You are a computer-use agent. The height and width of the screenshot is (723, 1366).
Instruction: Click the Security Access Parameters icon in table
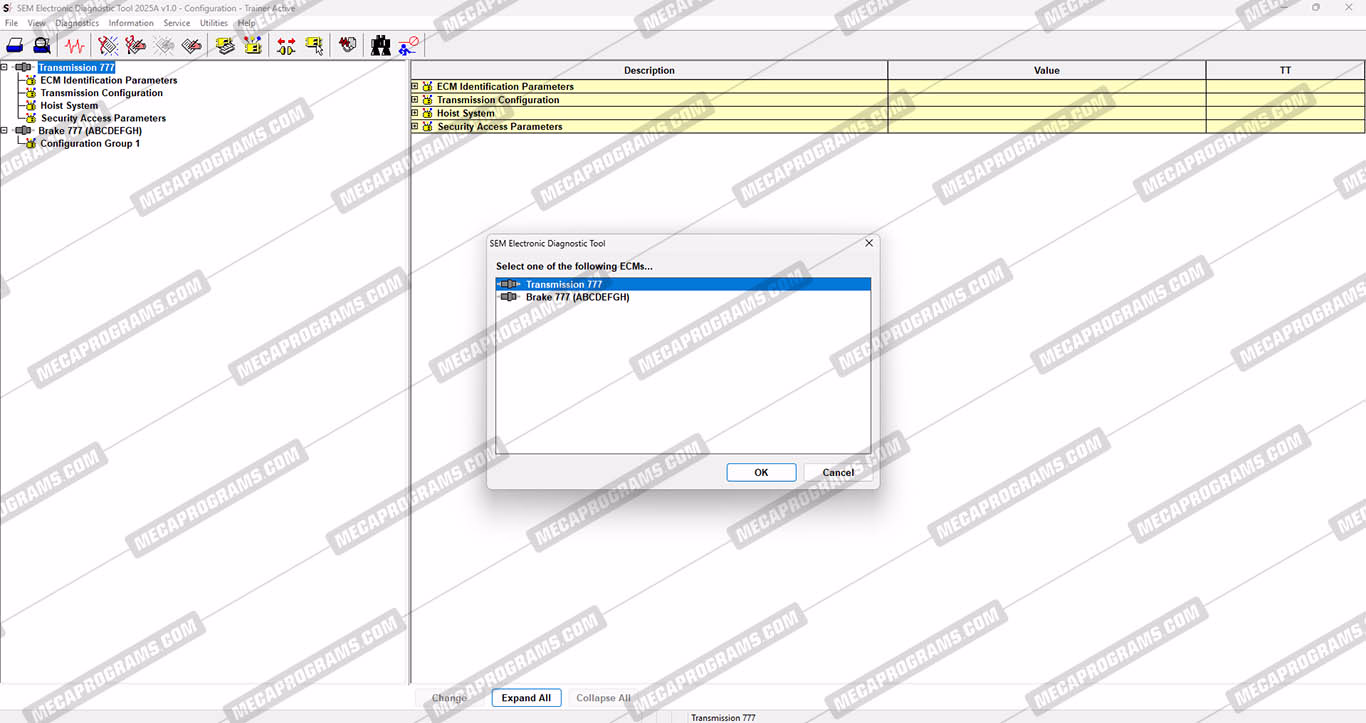coord(428,127)
